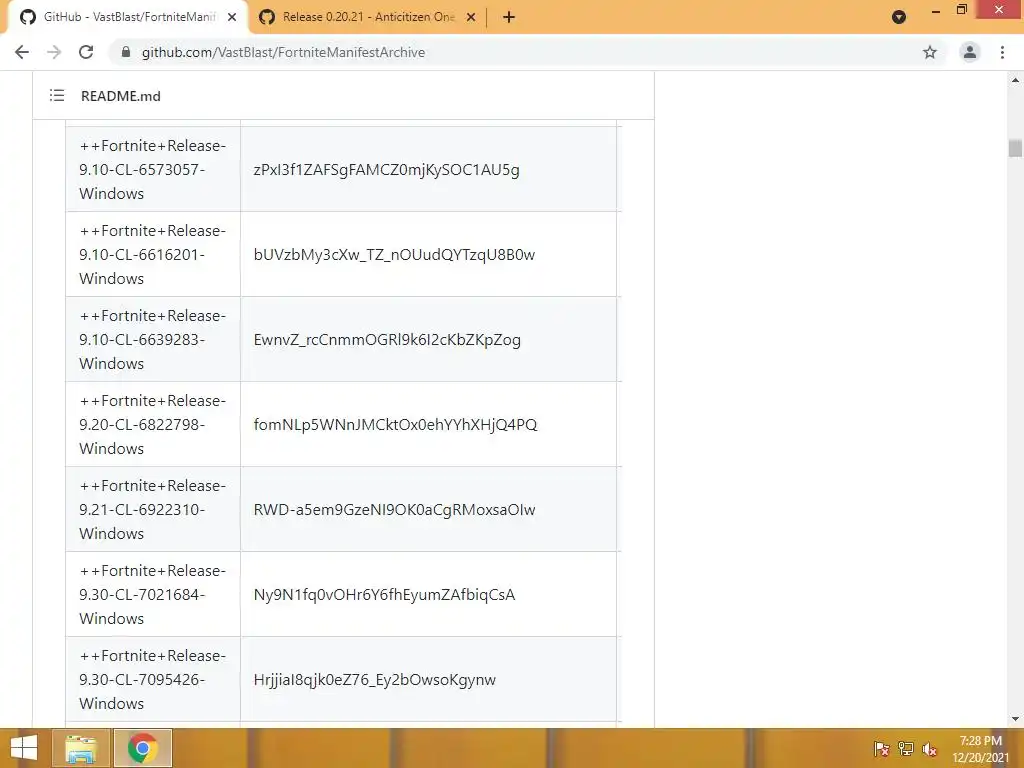Click the address bar URL
Viewport: 1024px width, 768px height.
283,52
